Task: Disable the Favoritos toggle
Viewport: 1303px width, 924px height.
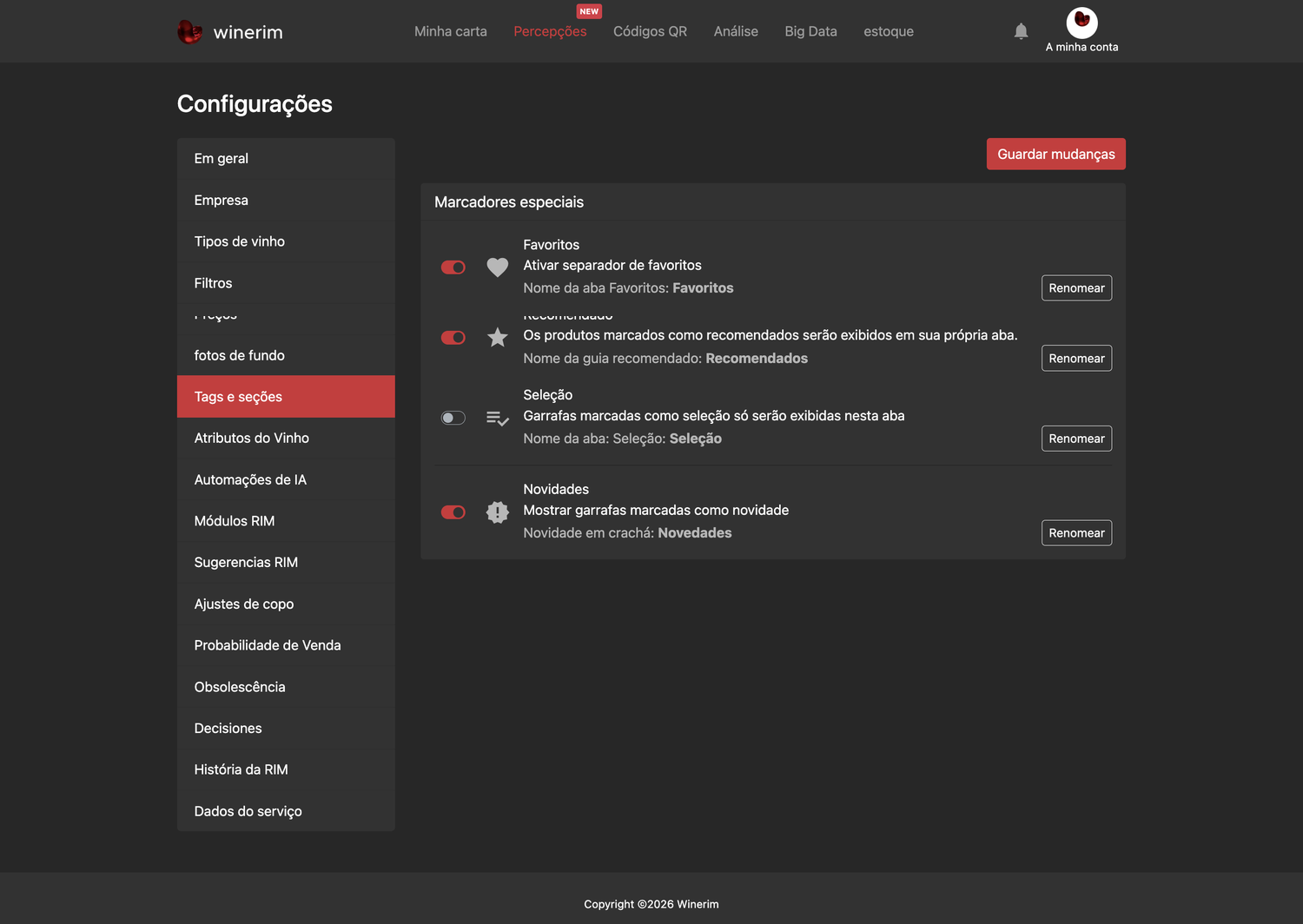Action: [x=453, y=267]
